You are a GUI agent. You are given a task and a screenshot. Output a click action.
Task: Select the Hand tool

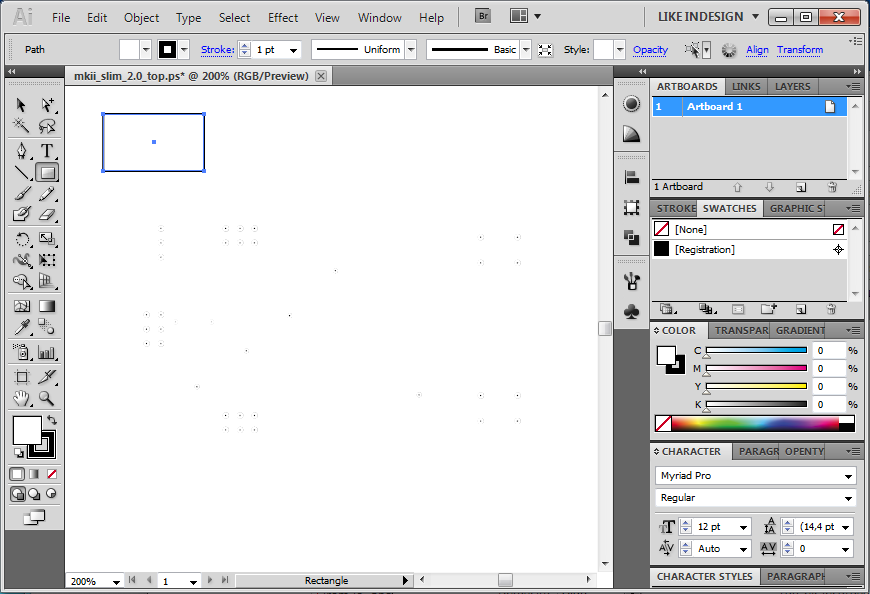tap(21, 398)
